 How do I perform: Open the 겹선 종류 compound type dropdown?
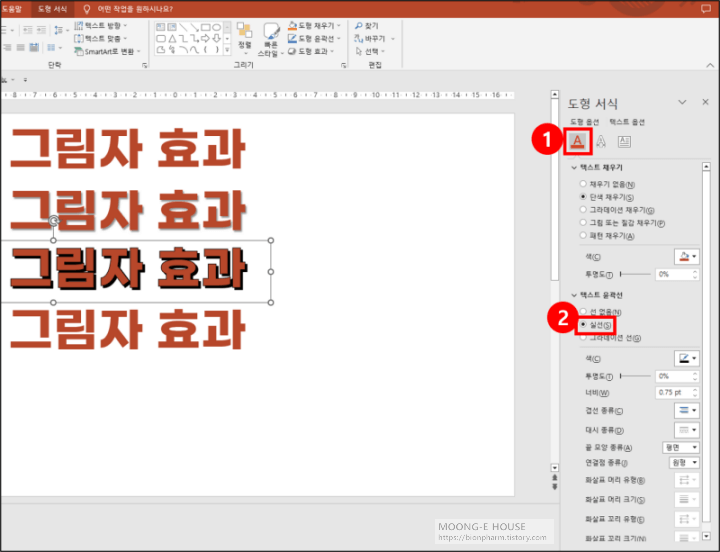(x=687, y=410)
